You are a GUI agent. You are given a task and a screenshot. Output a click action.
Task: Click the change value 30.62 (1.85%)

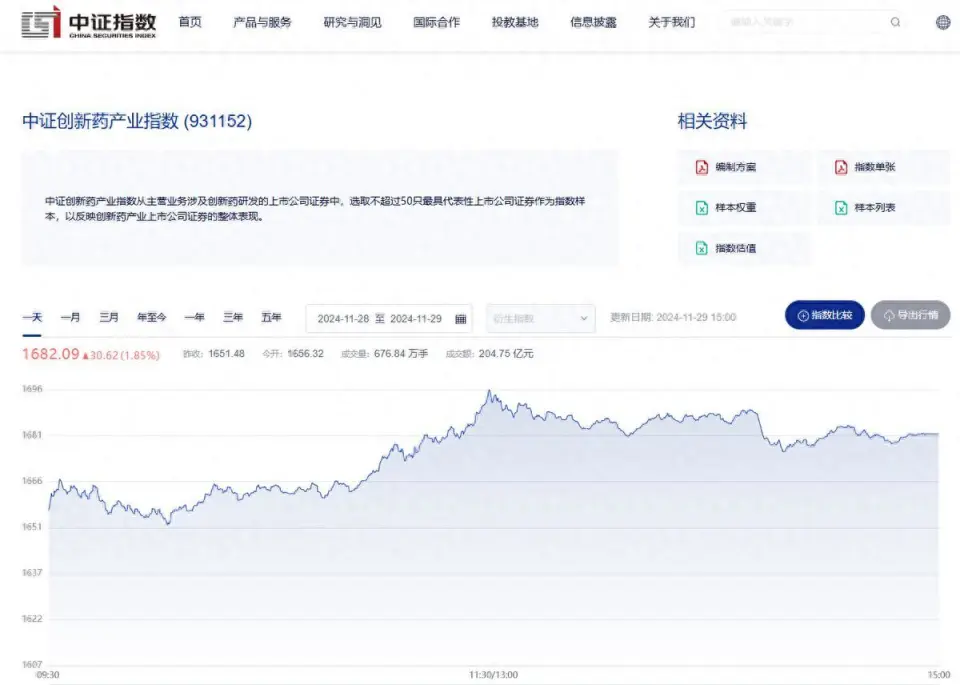[124, 355]
